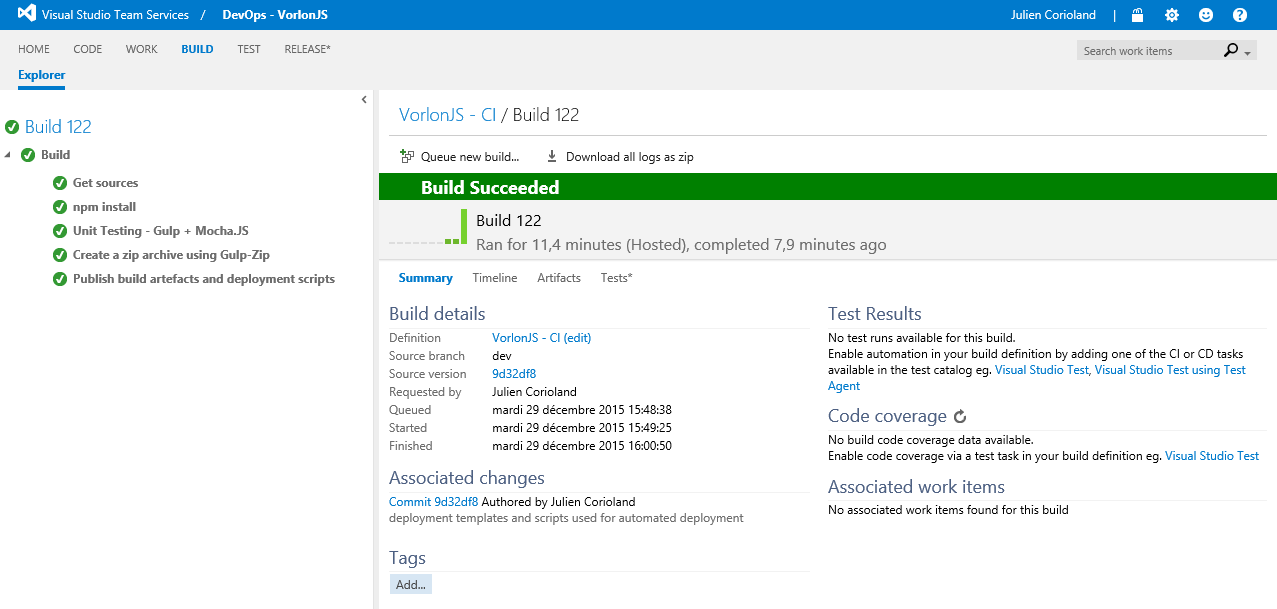Open the help question mark icon
This screenshot has height=609, width=1277.
coord(1239,15)
